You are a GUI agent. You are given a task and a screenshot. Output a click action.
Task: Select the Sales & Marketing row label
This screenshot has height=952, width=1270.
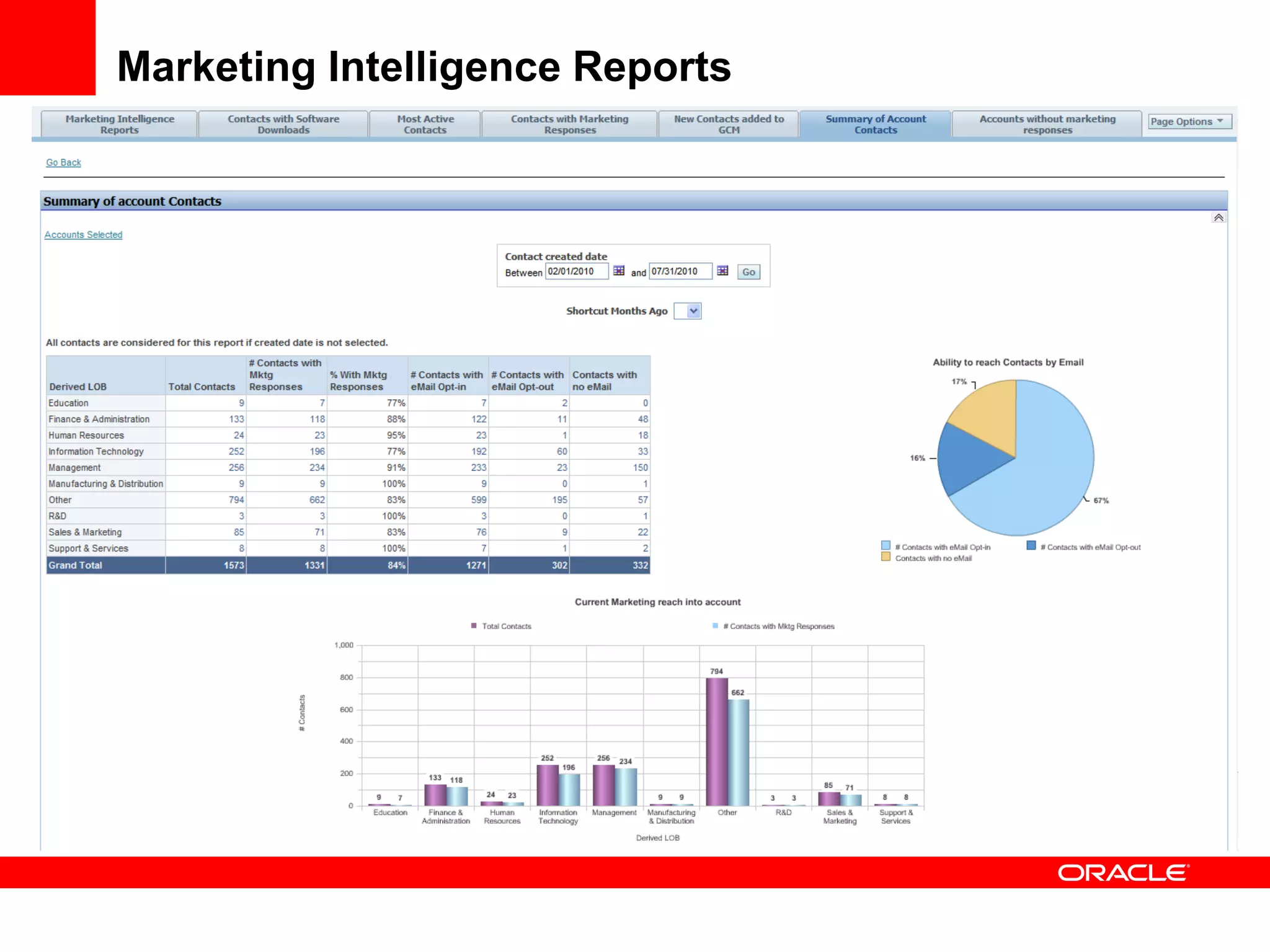click(x=85, y=532)
